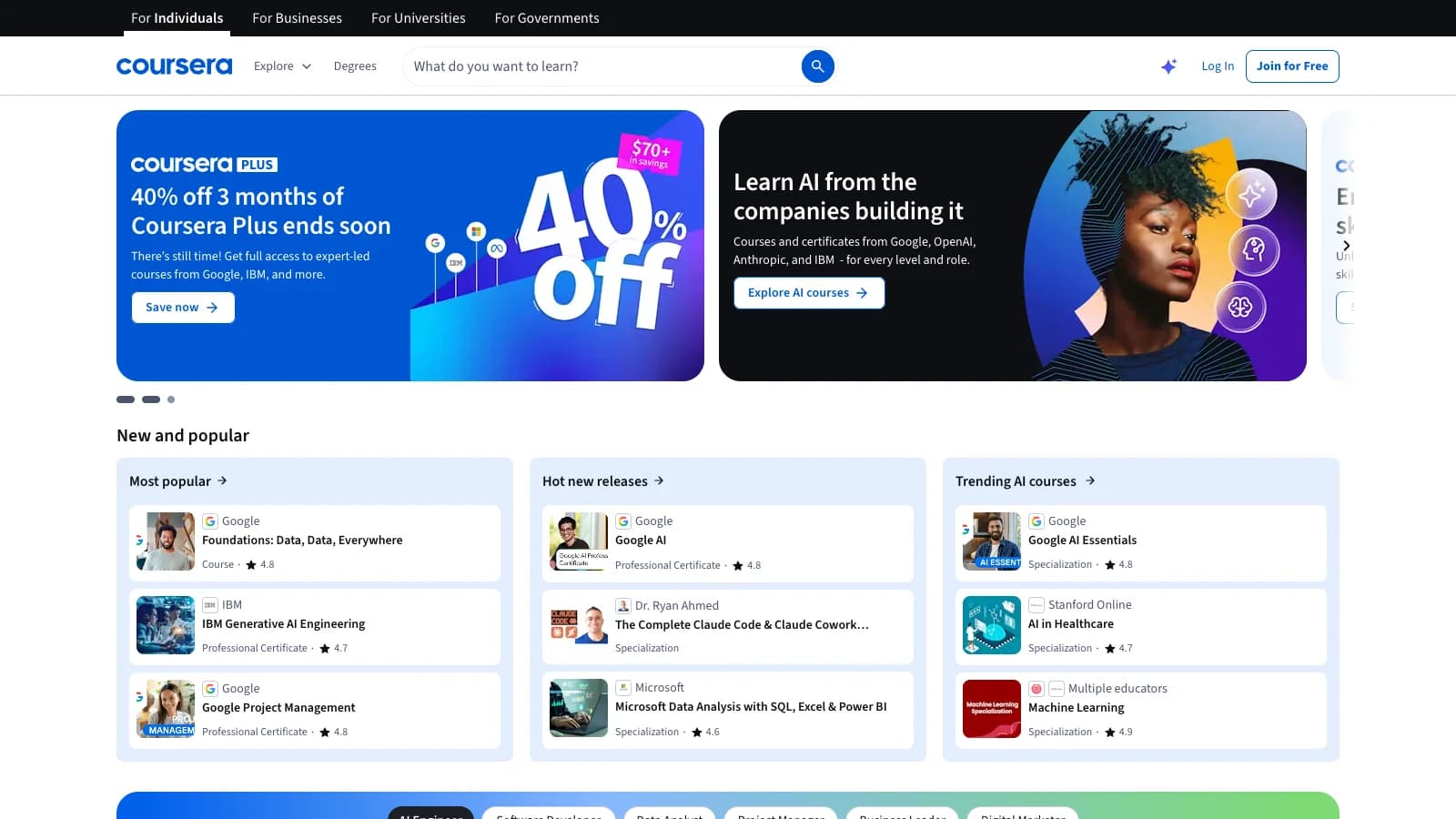Click 'Multiple educators' label
The width and height of the screenshot is (1456, 819).
(x=1117, y=689)
